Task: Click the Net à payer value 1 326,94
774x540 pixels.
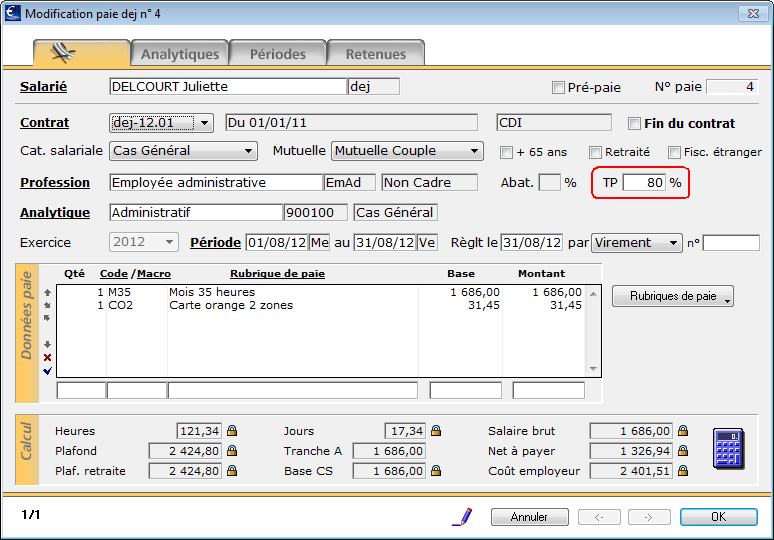Action: click(x=631, y=451)
